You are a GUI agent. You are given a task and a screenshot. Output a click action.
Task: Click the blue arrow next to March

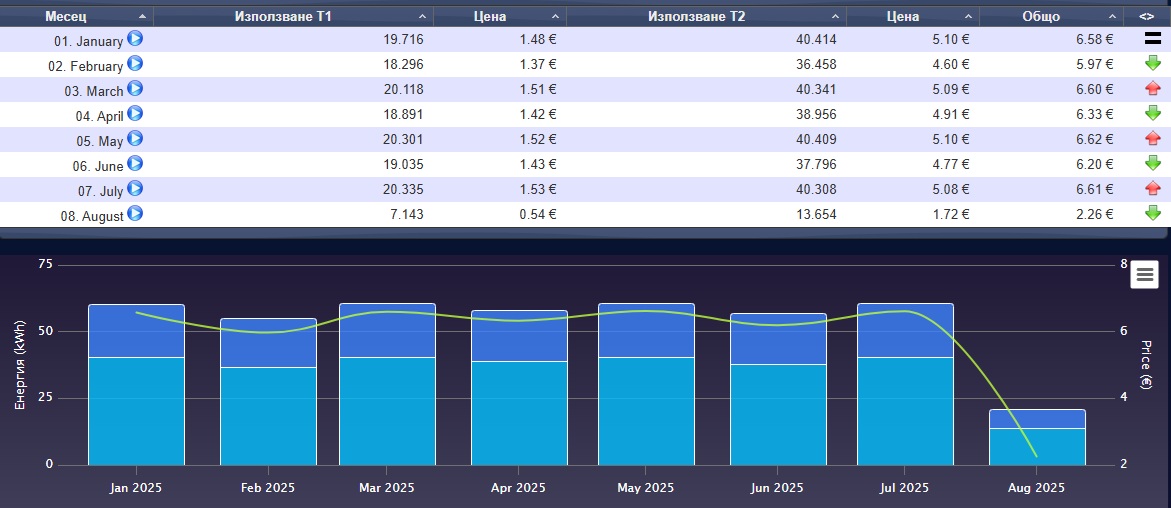(x=135, y=89)
